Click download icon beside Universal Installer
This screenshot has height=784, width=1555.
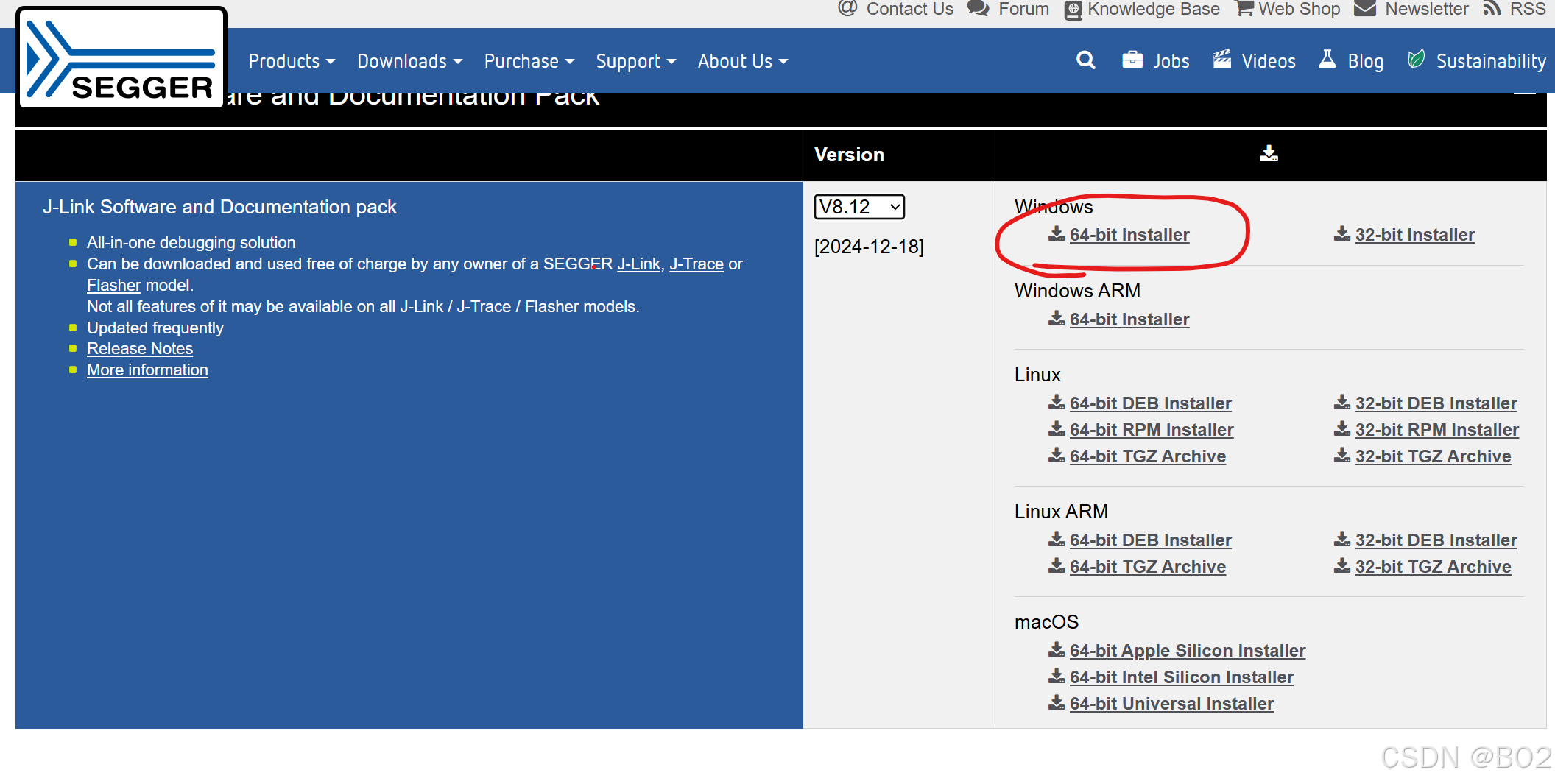click(x=1057, y=702)
